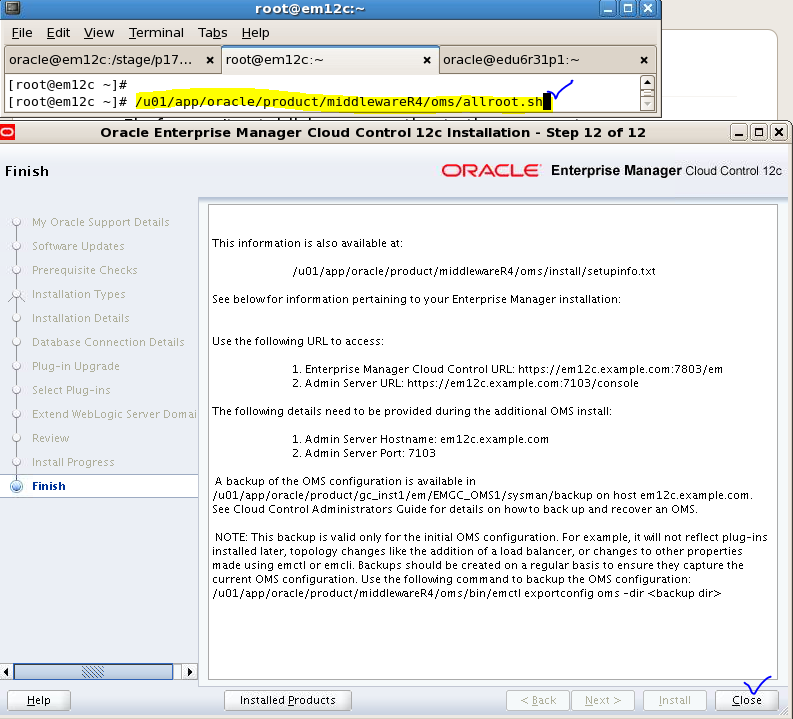
Task: Click the terminal window icon in title bar
Action: [12, 8]
